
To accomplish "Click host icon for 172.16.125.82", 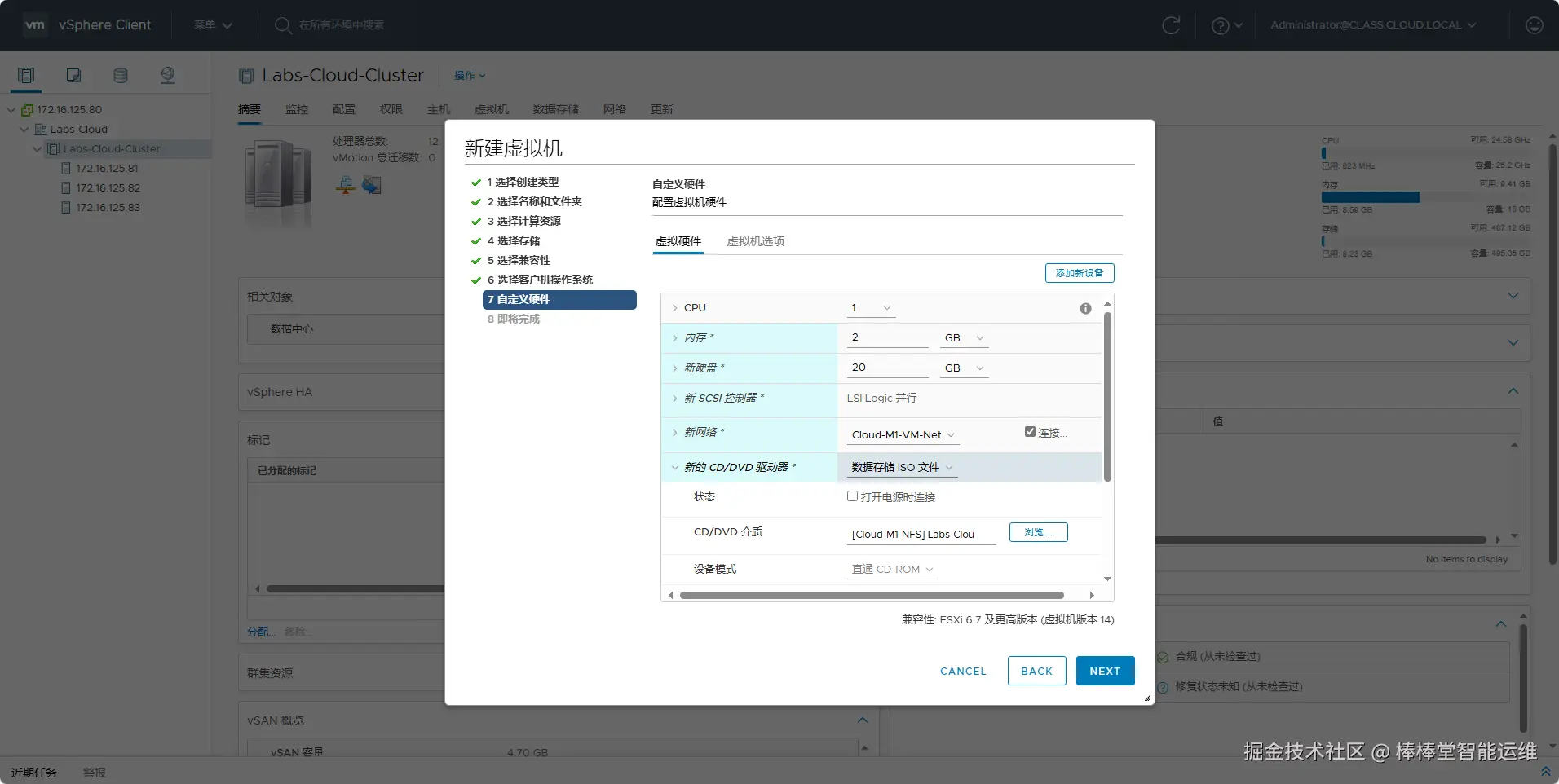I will [x=66, y=188].
